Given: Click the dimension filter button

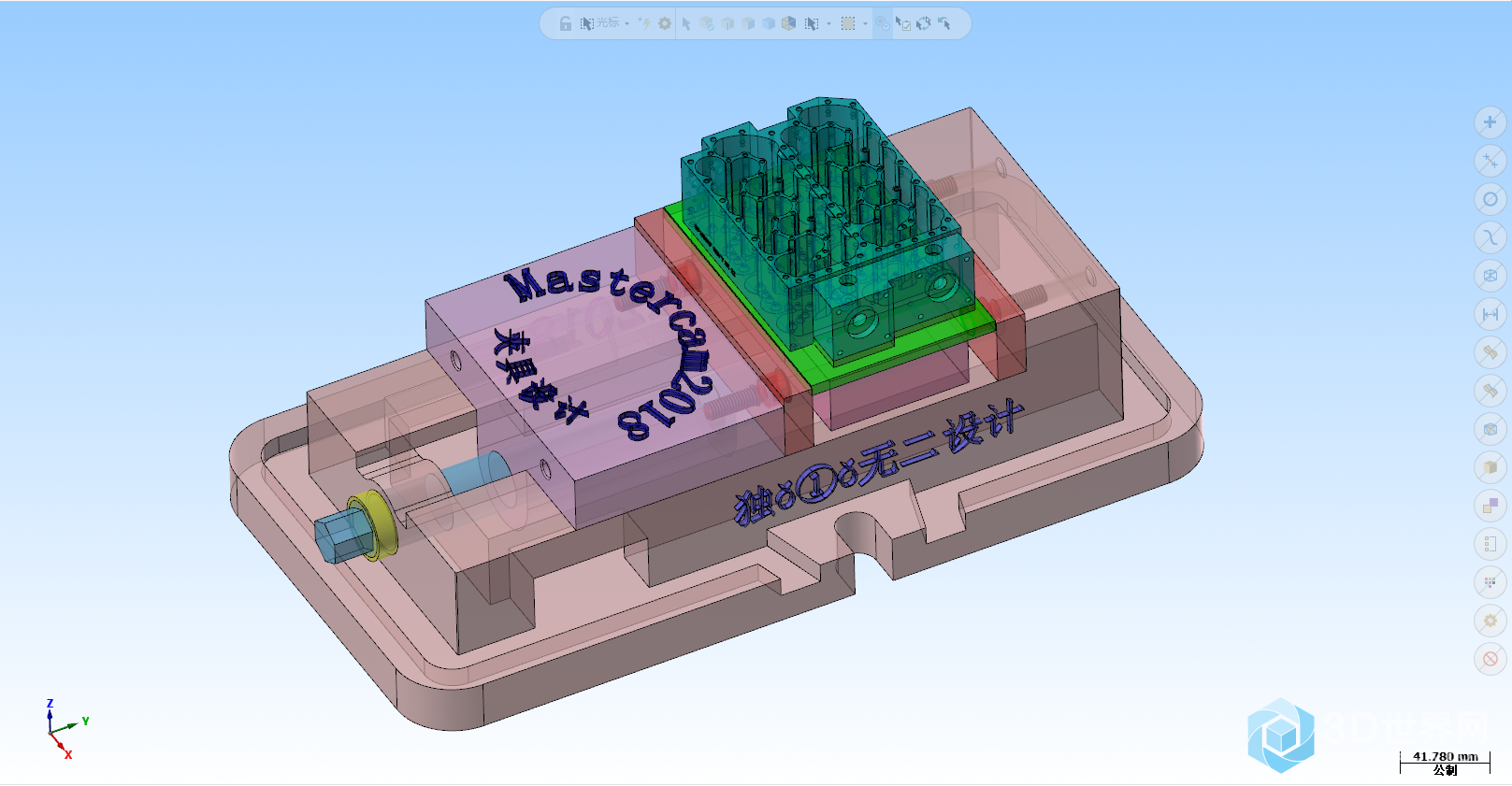Looking at the screenshot, I should [1490, 314].
